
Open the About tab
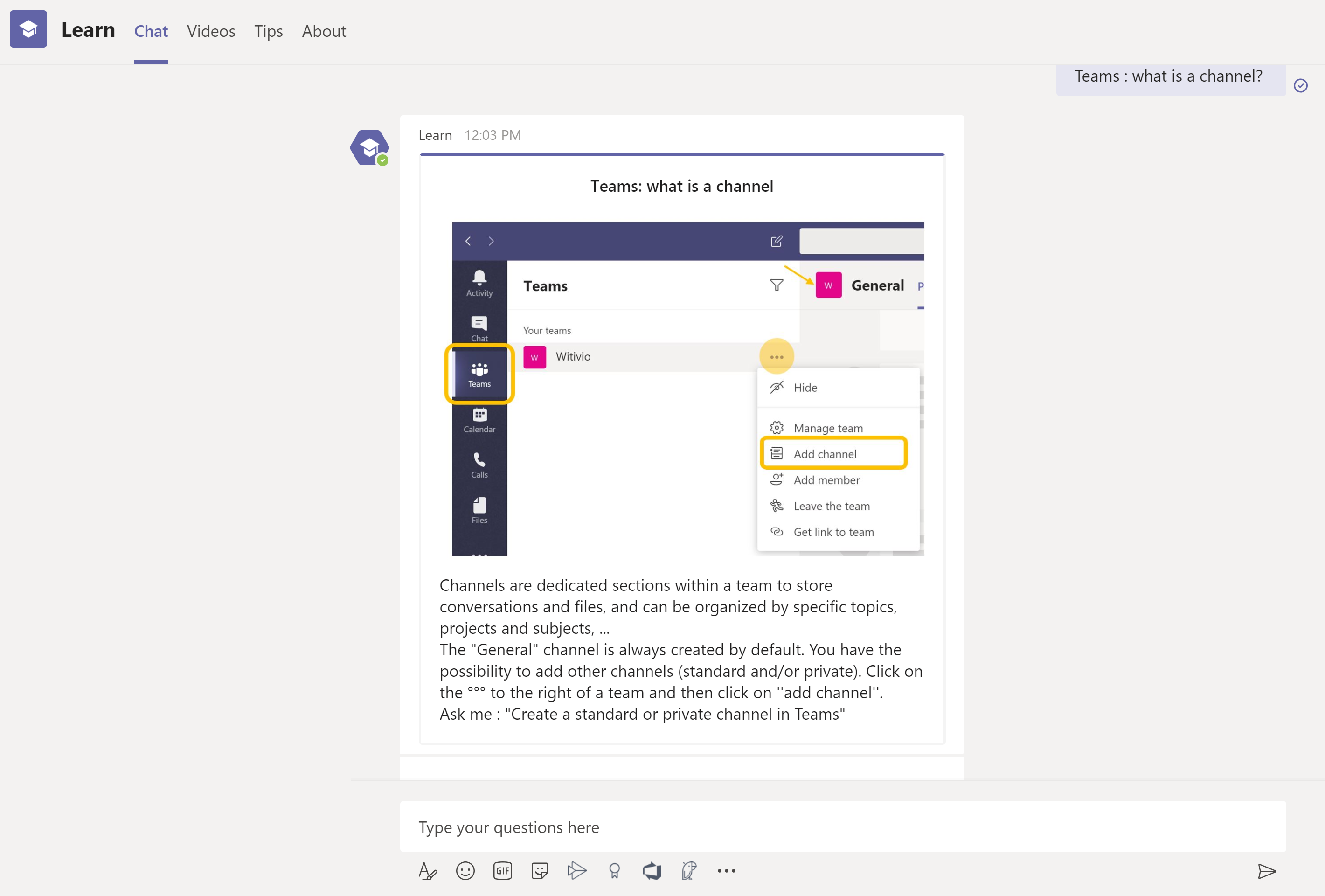point(324,31)
